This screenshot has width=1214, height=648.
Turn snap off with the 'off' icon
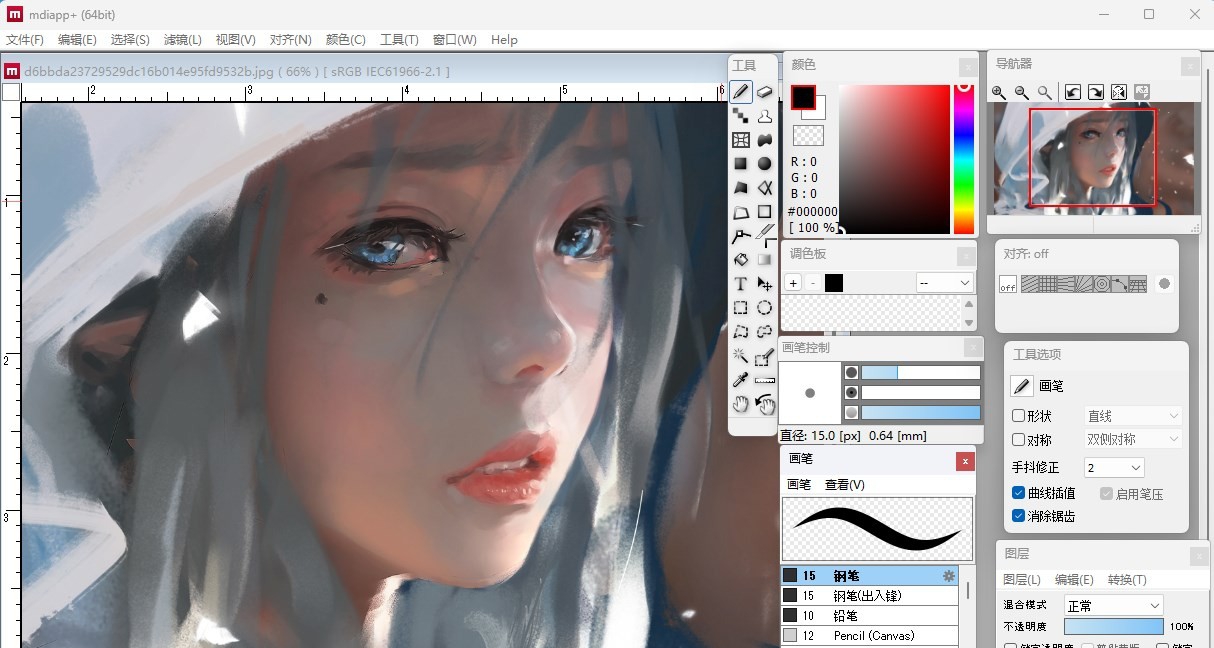pyautogui.click(x=1008, y=284)
